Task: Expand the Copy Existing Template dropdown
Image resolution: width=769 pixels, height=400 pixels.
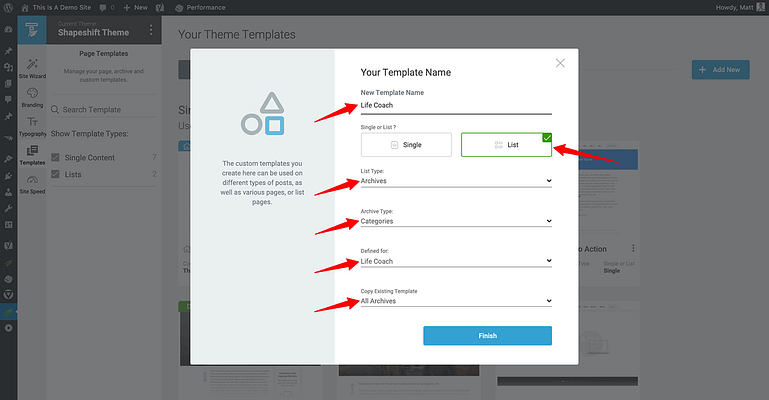Action: 456,301
